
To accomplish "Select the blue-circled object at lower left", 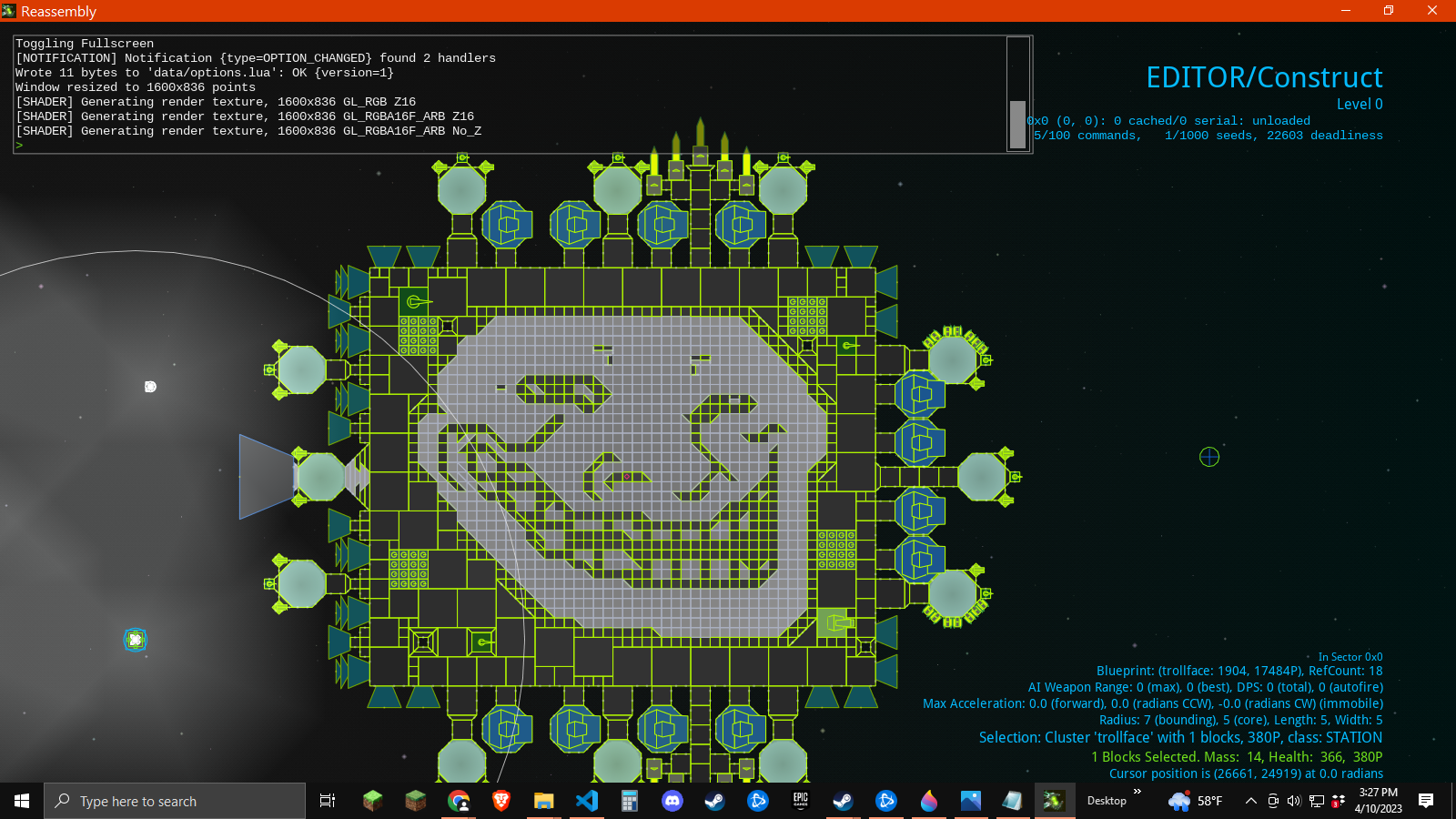I will click(135, 640).
